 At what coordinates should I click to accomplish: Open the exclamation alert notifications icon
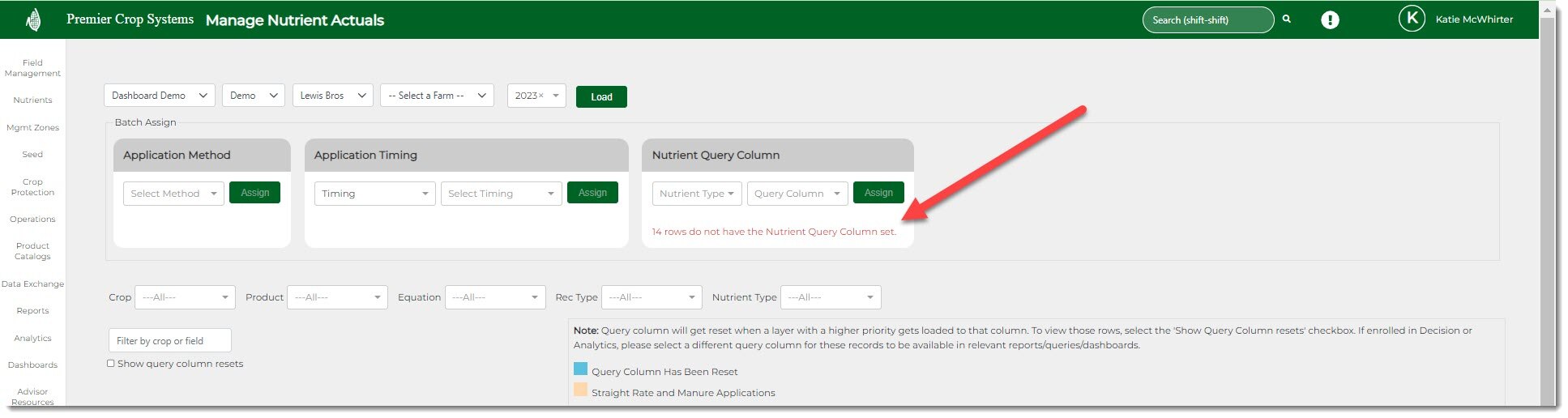tap(1330, 20)
